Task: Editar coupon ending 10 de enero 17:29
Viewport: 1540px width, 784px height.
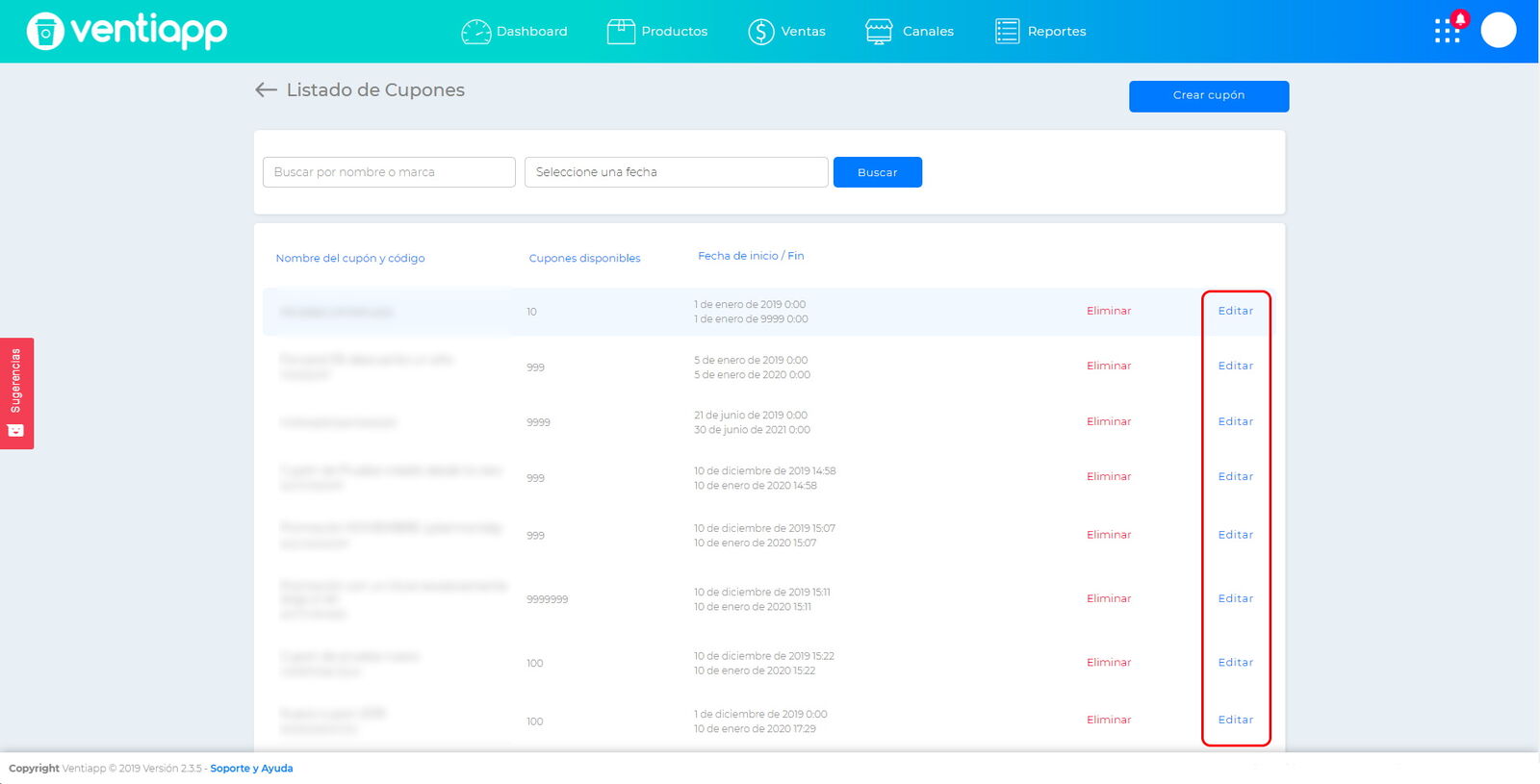Action: pos(1236,720)
